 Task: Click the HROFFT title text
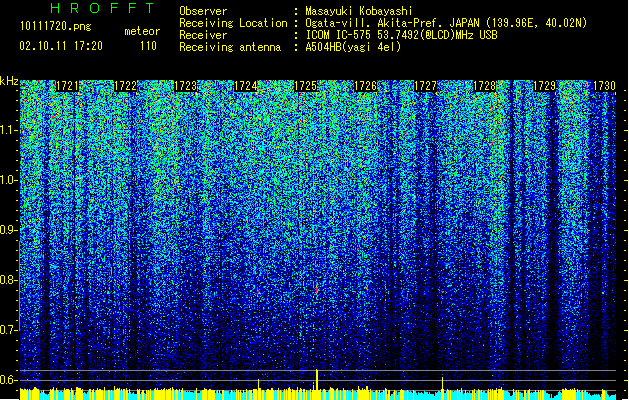click(102, 8)
